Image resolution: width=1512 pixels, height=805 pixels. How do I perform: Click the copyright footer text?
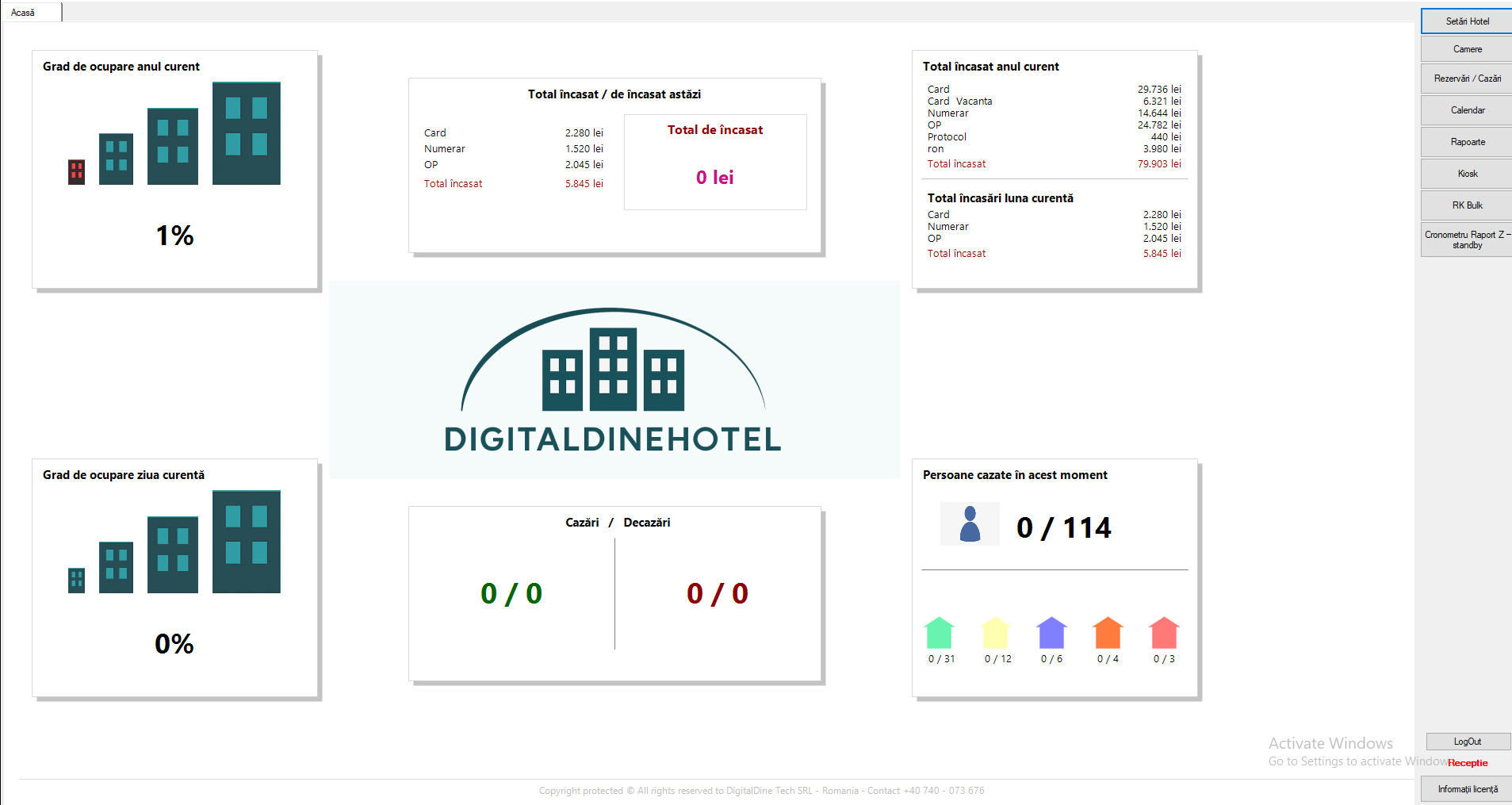point(761,791)
